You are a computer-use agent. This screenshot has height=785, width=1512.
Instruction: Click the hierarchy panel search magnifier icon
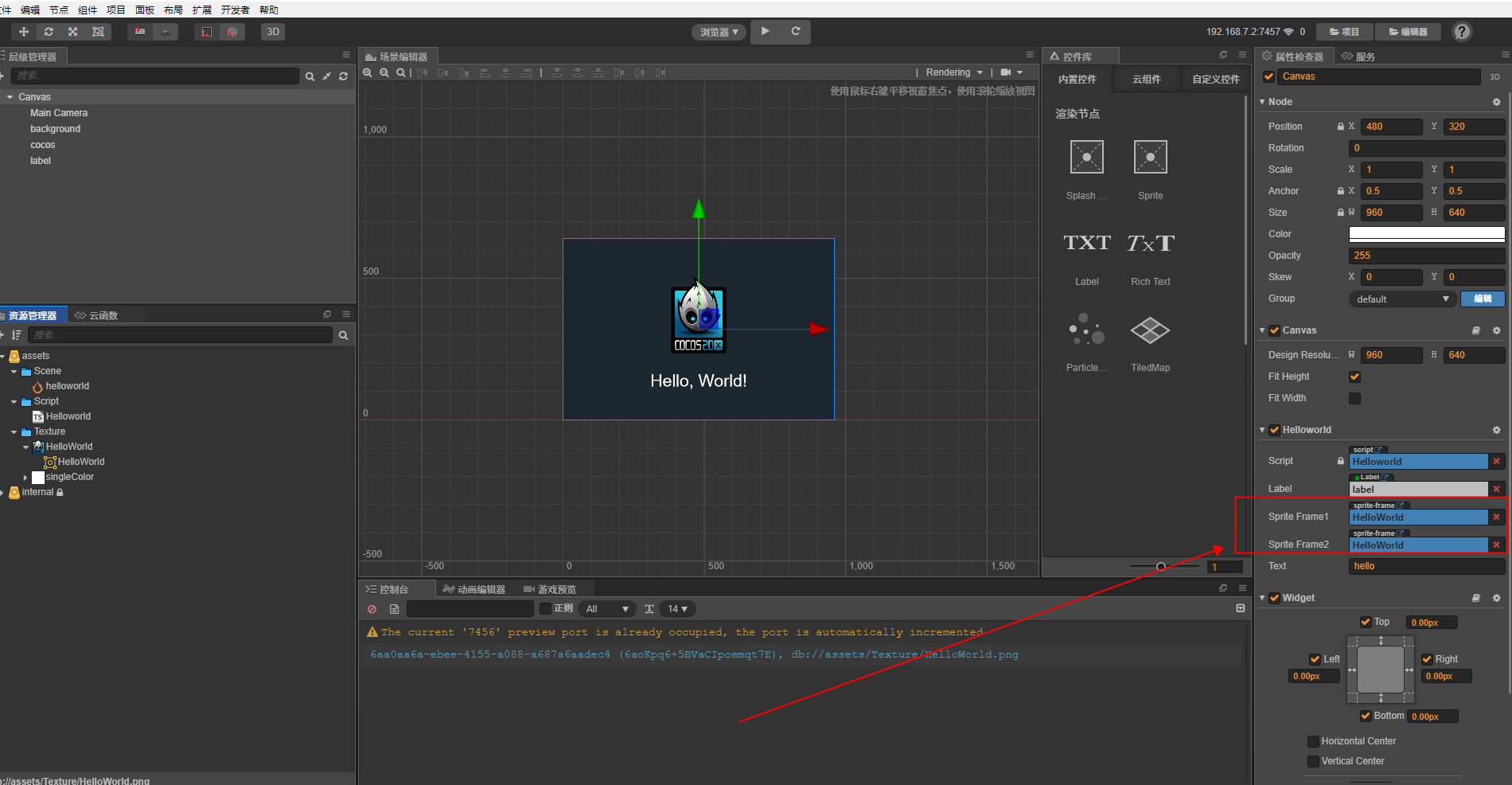[x=310, y=76]
